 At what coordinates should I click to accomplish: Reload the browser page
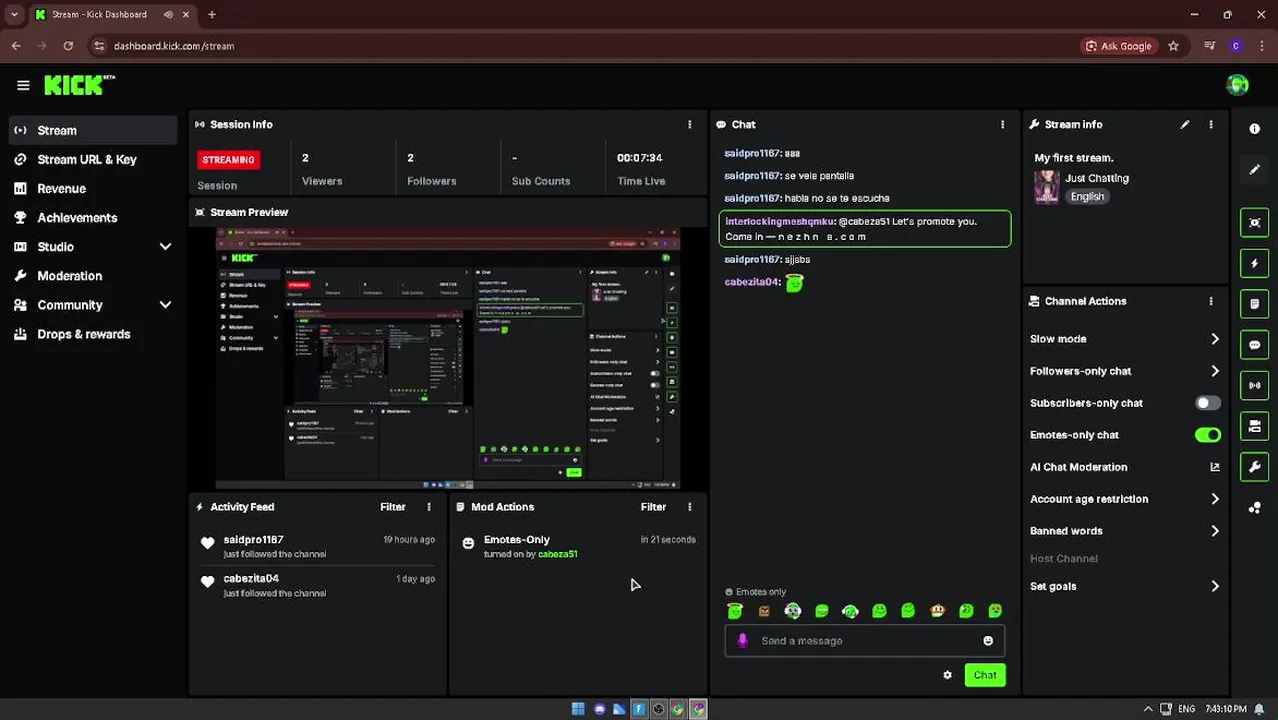68,46
